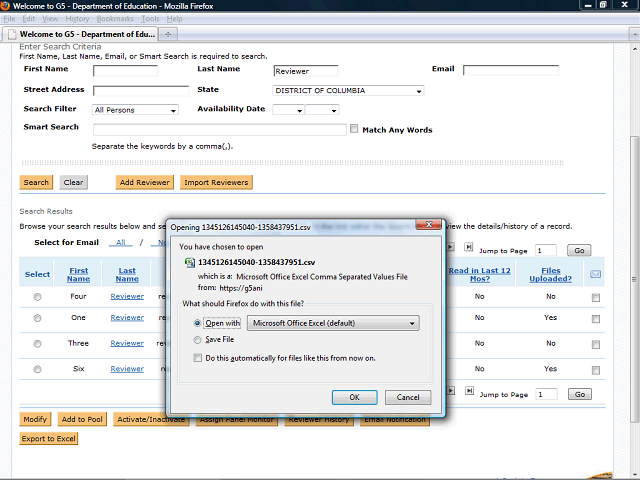Click the Excel CSV file icon in dialog
This screenshot has height=480, width=640.
[189, 261]
